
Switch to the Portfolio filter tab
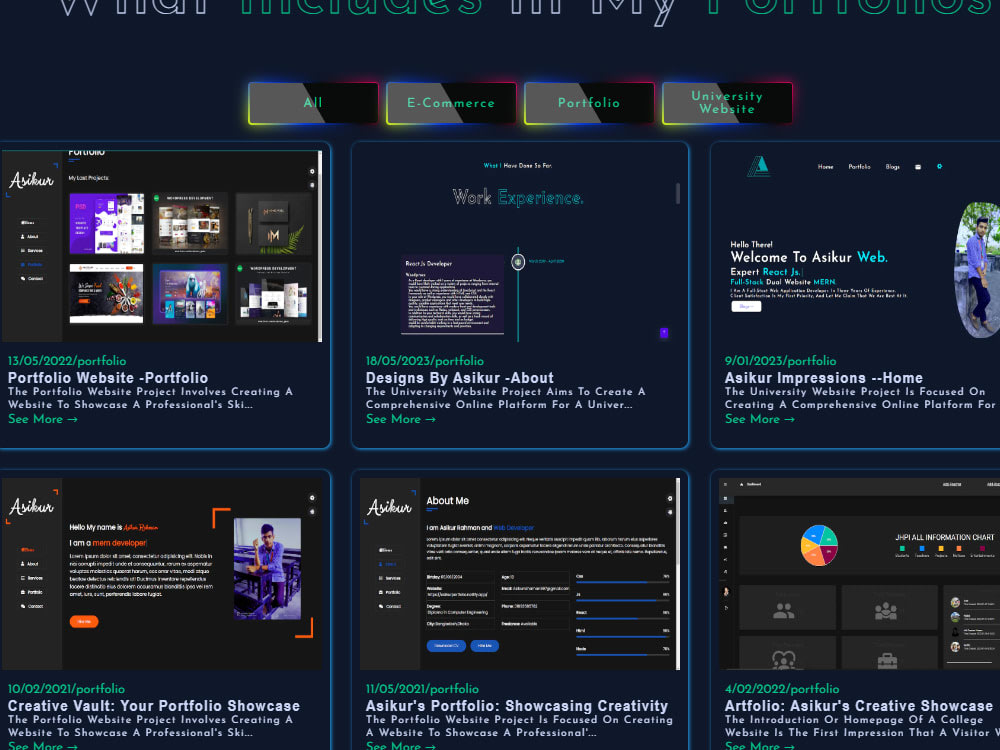(x=589, y=103)
